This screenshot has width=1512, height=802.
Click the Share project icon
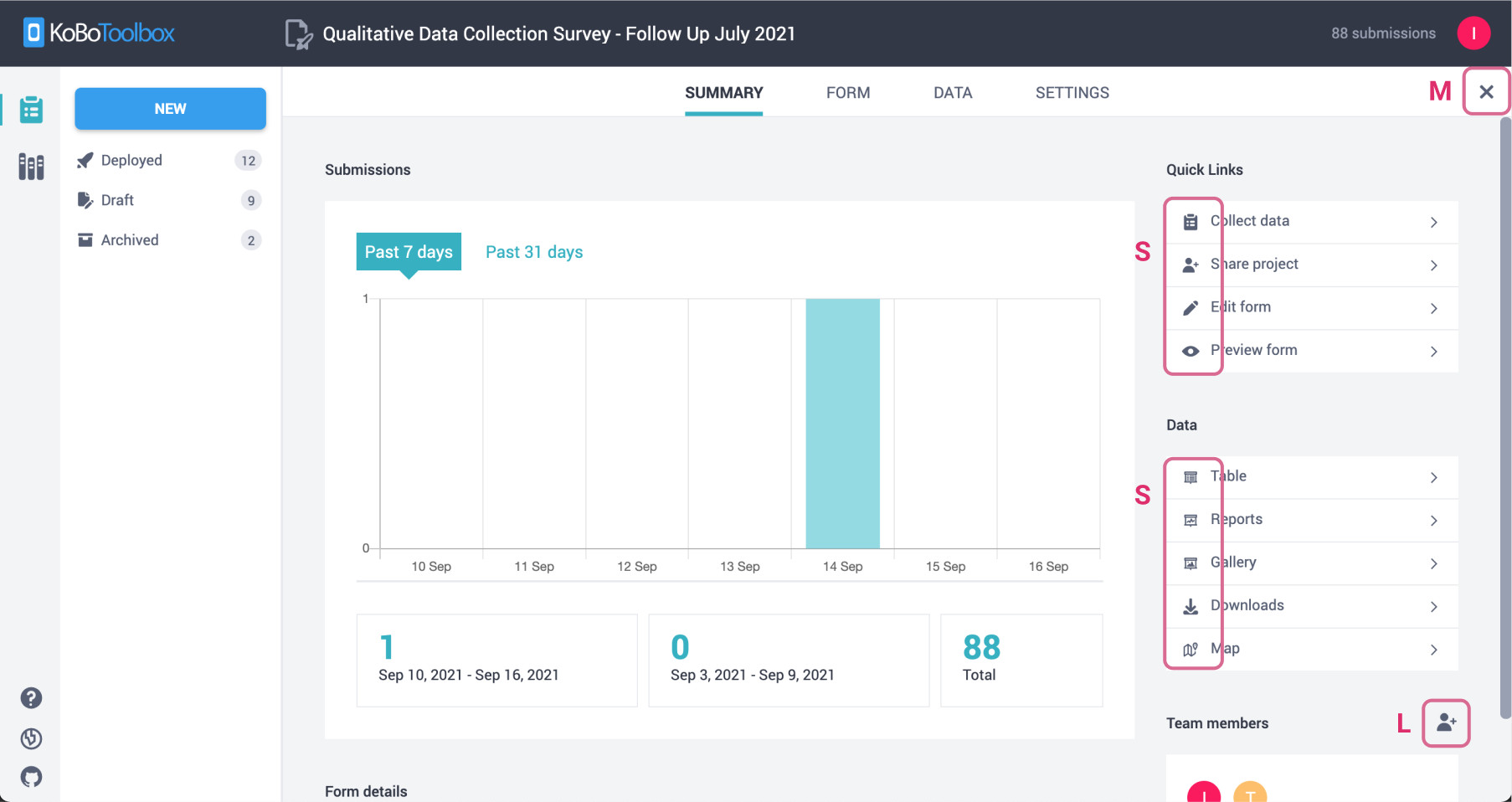pos(1191,265)
